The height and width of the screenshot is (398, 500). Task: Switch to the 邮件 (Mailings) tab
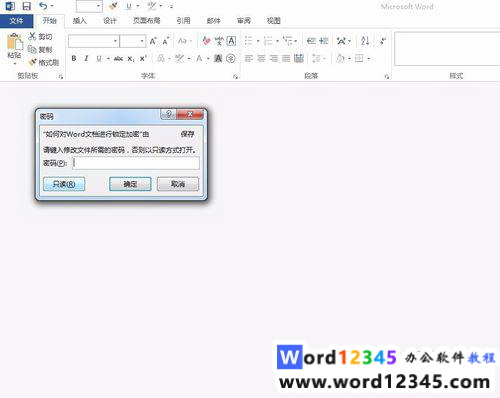[x=213, y=21]
